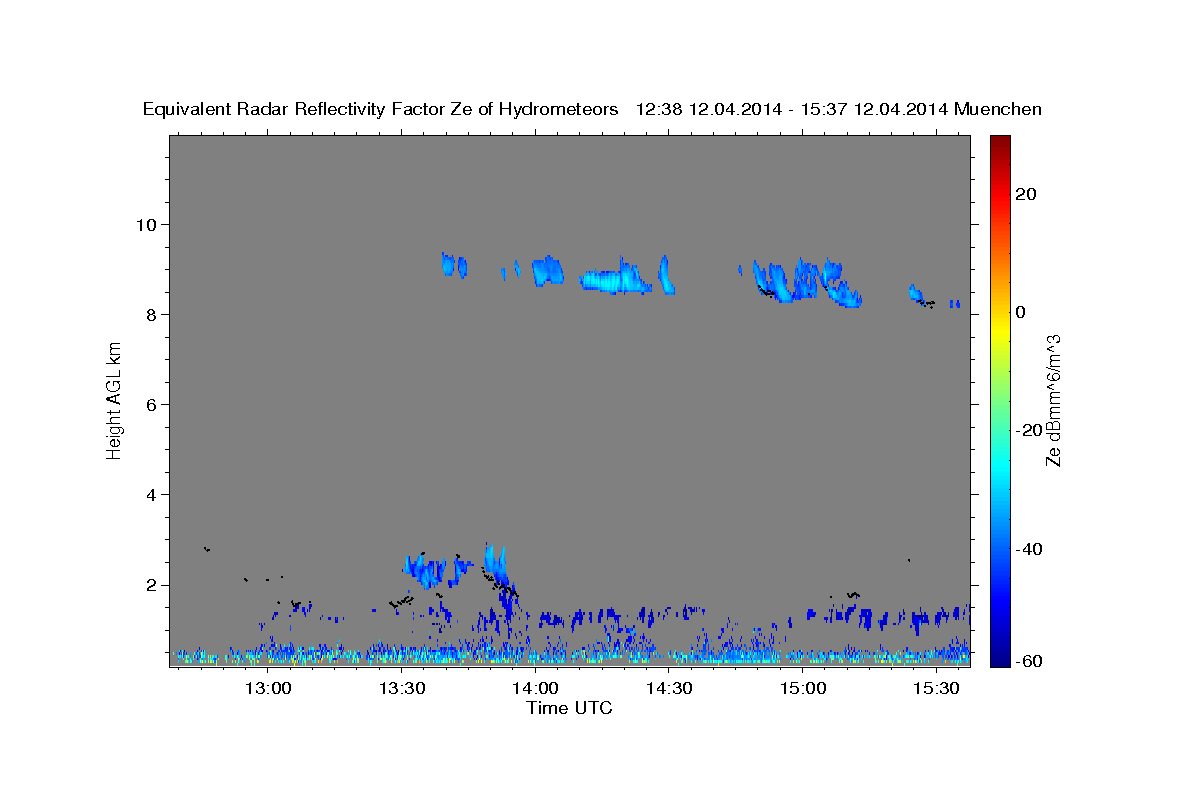Click the cloud cluster near 15:00 at 8.8 km
Image resolution: width=1200 pixels, height=800 pixels.
click(807, 281)
